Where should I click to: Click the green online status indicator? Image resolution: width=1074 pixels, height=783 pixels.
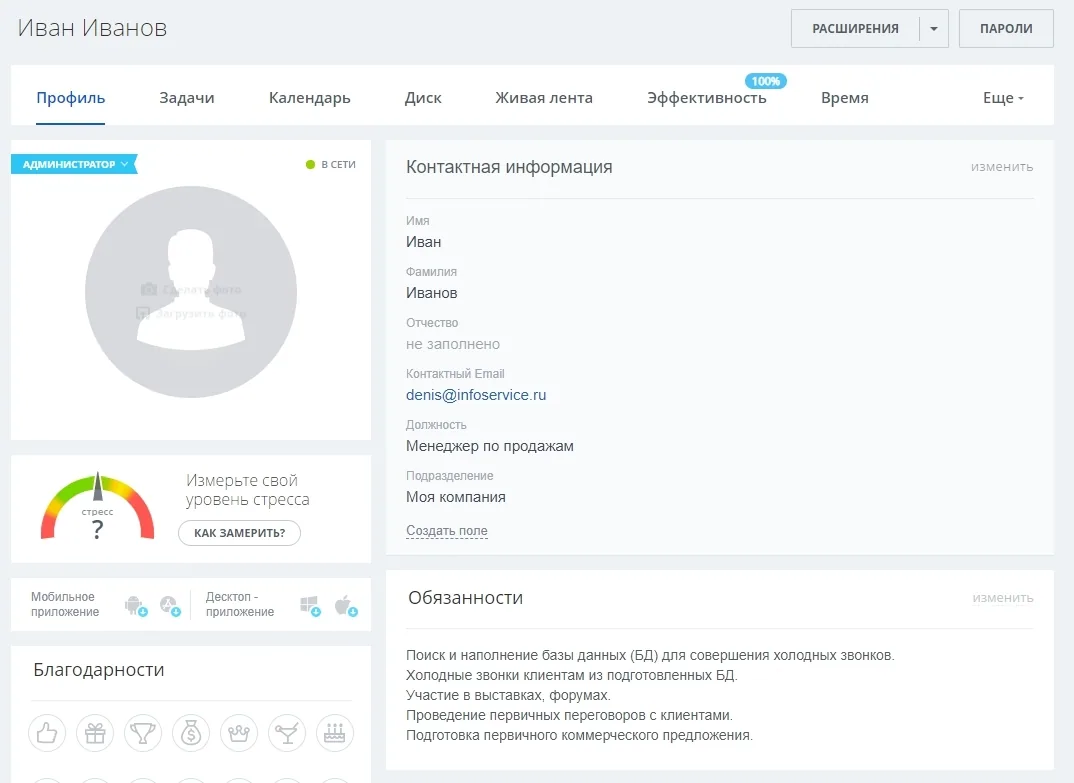(x=310, y=164)
